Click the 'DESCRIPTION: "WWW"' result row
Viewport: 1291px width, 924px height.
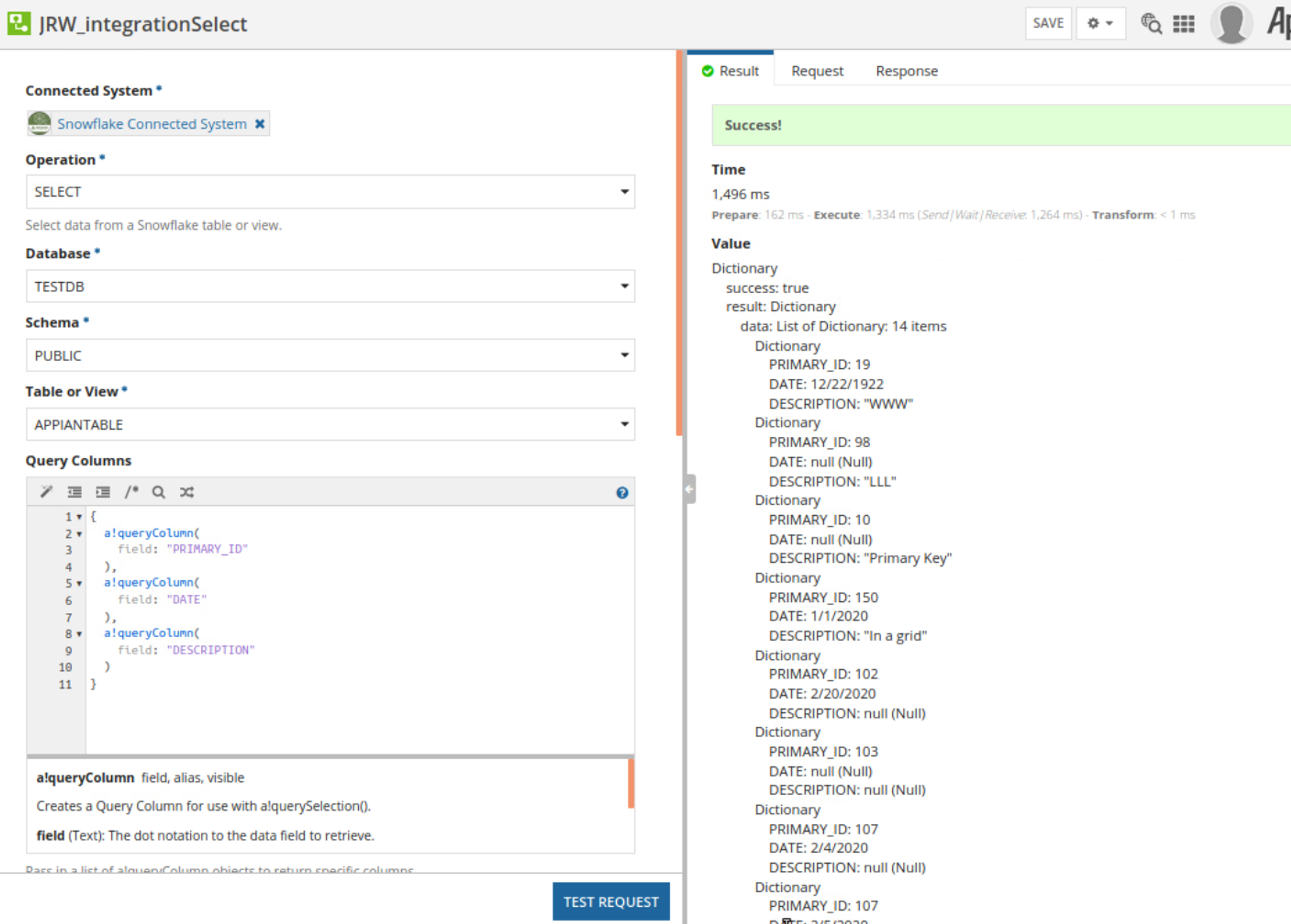(840, 404)
